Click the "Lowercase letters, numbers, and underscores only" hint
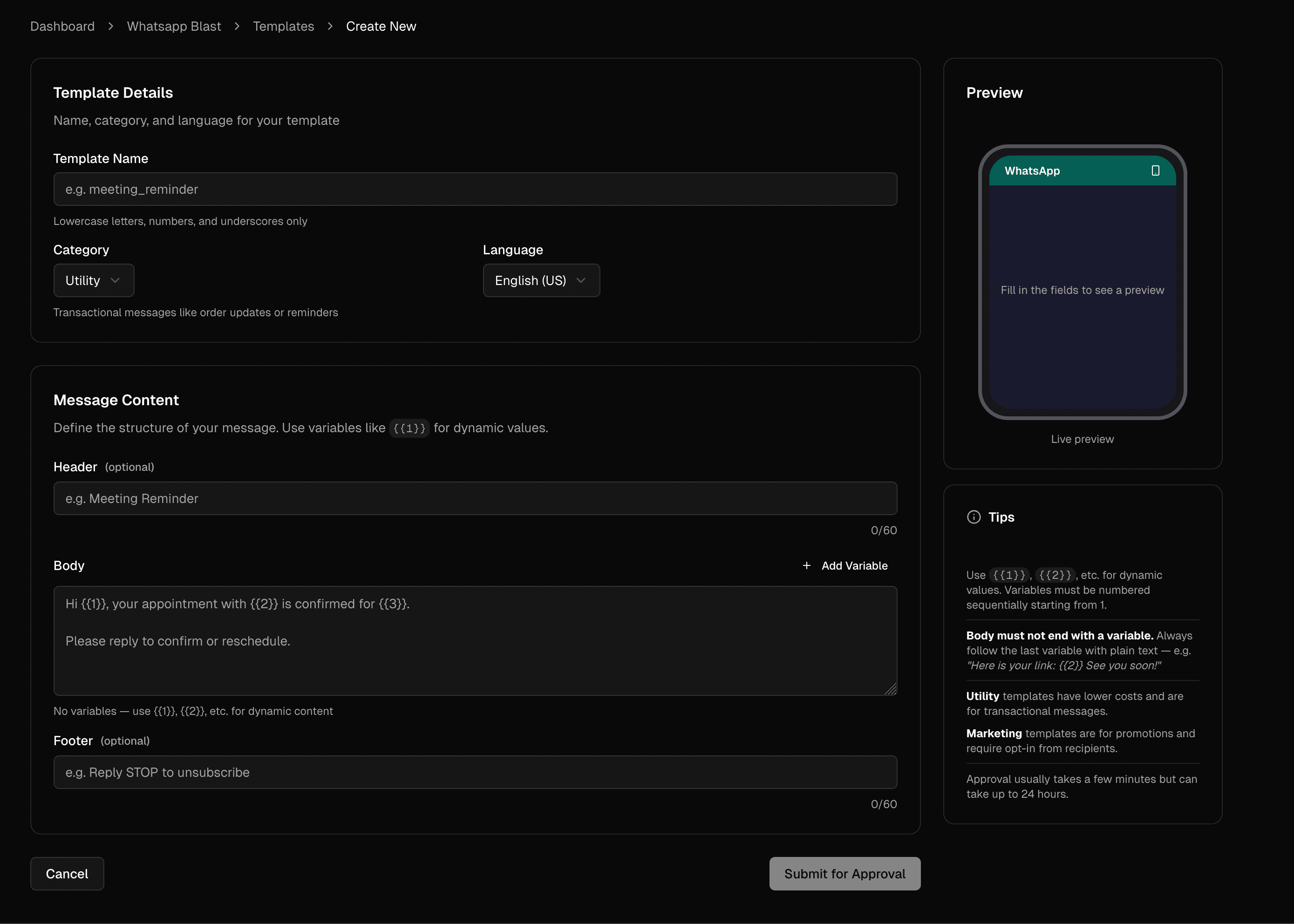 [180, 221]
